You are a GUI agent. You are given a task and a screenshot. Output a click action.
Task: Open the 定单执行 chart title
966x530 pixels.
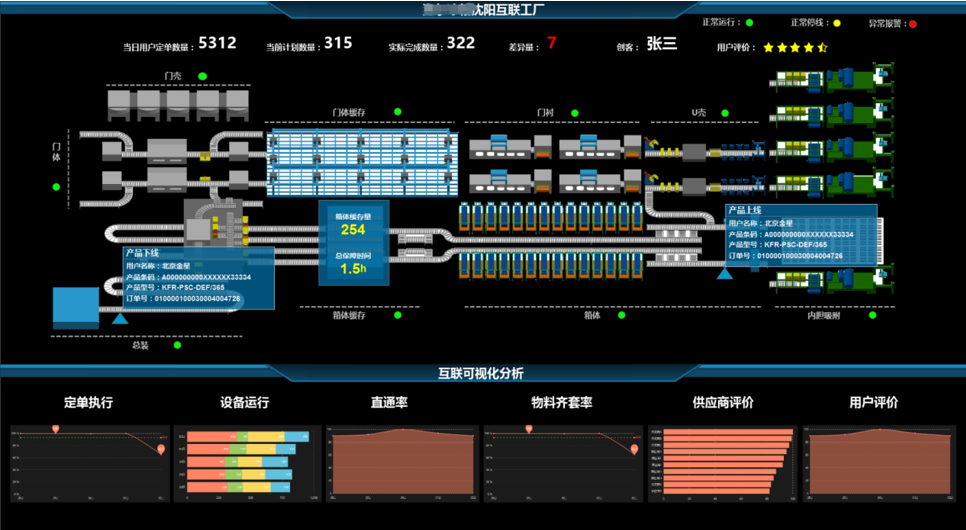[88, 403]
